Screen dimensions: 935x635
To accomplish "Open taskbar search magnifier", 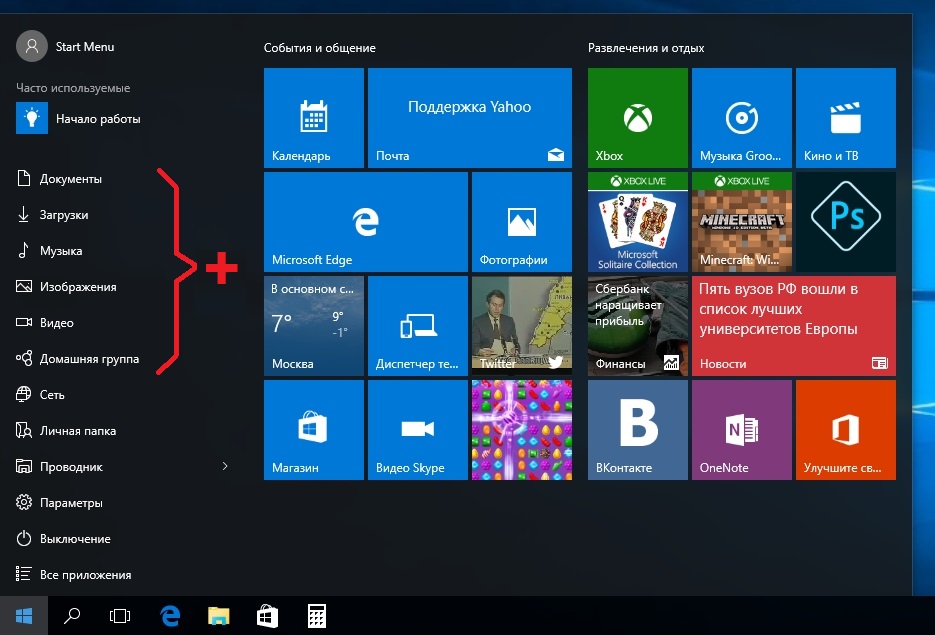I will pyautogui.click(x=72, y=616).
